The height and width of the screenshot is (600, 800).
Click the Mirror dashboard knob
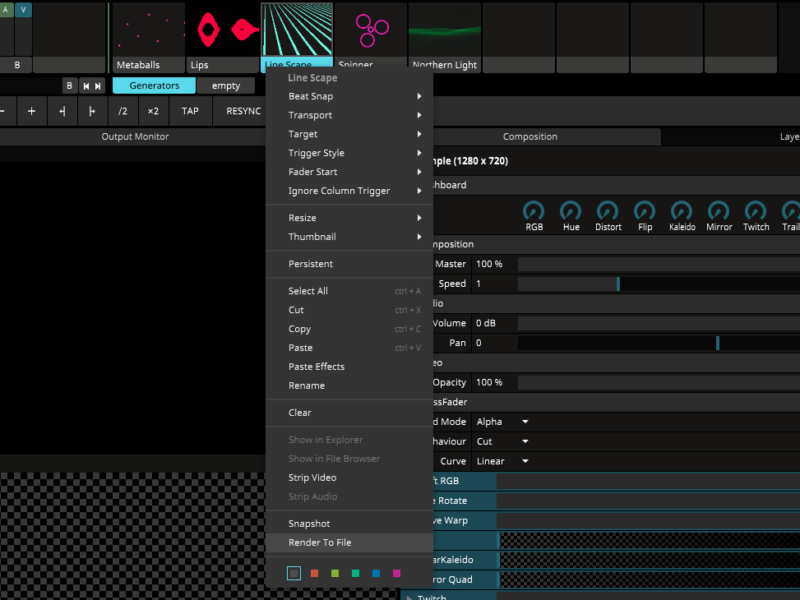pyautogui.click(x=719, y=211)
